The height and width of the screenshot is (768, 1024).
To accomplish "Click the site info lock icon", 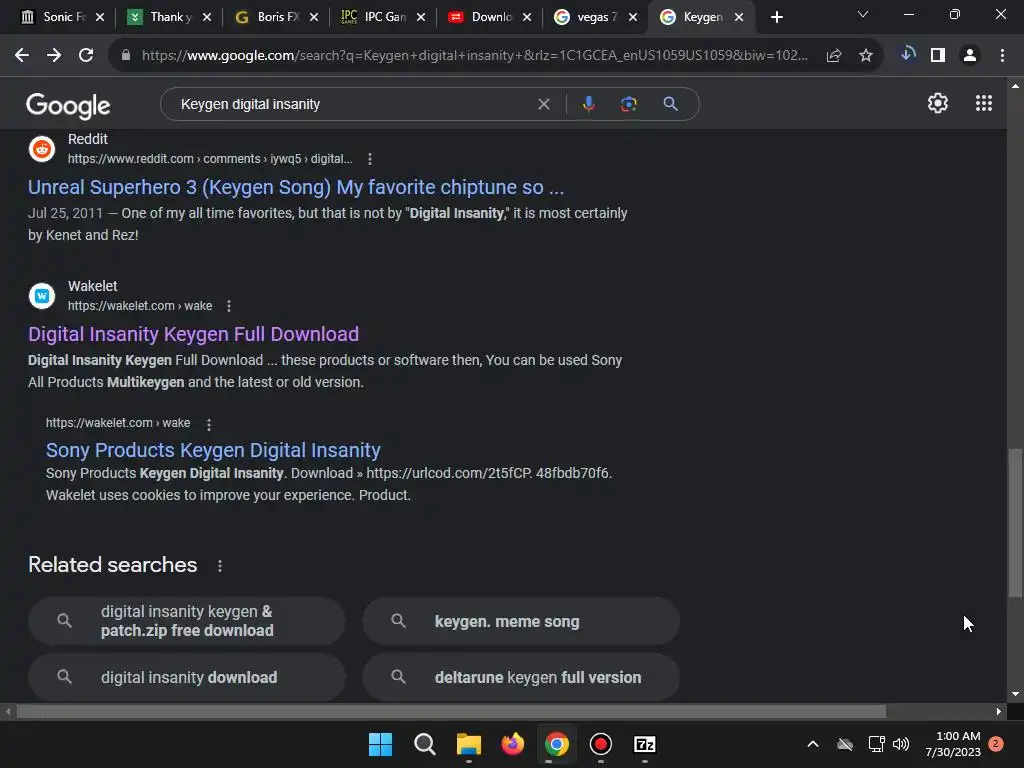I will [x=126, y=56].
